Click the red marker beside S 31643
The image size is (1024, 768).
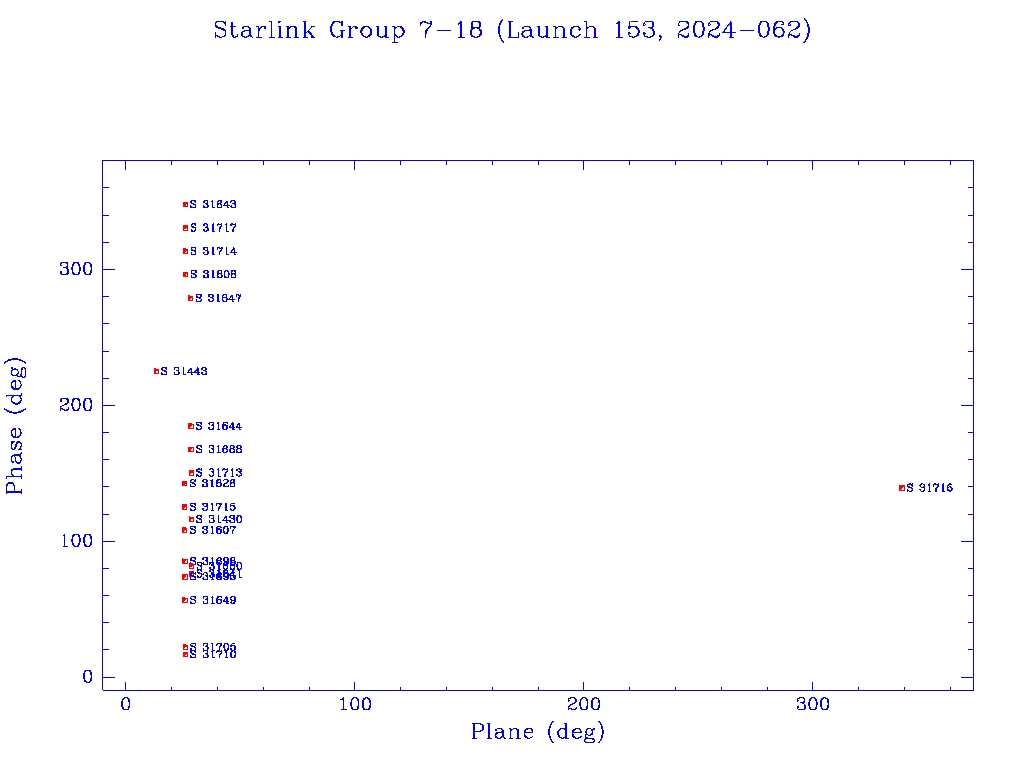click(185, 204)
